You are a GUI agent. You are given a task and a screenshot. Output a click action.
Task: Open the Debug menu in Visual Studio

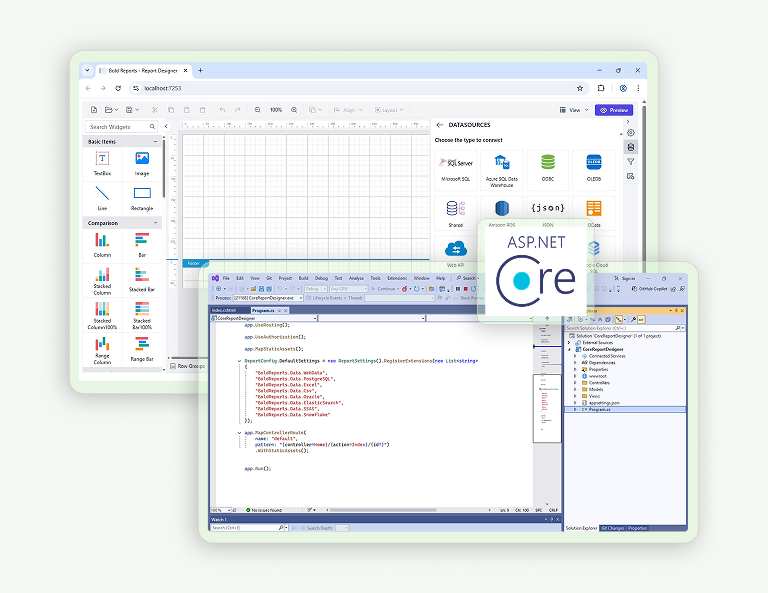321,278
